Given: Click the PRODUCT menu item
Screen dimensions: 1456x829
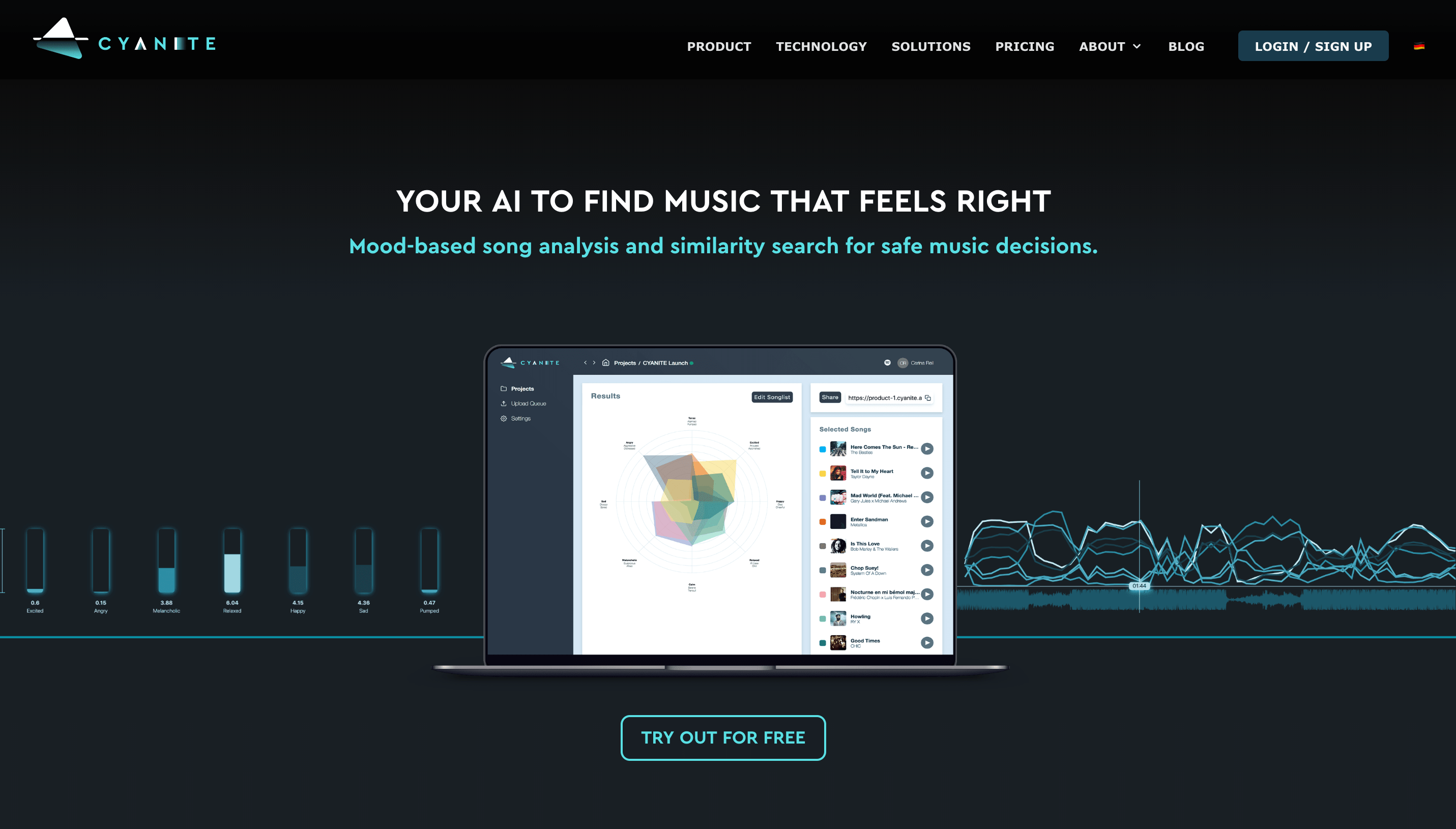Looking at the screenshot, I should tap(719, 46).
